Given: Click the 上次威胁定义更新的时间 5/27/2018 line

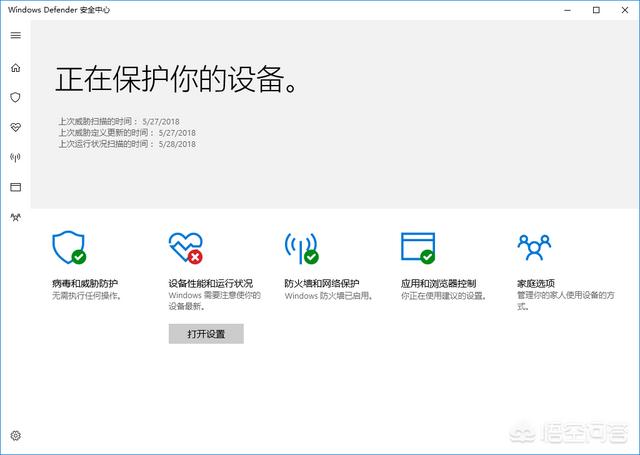Looking at the screenshot, I should click(127, 133).
